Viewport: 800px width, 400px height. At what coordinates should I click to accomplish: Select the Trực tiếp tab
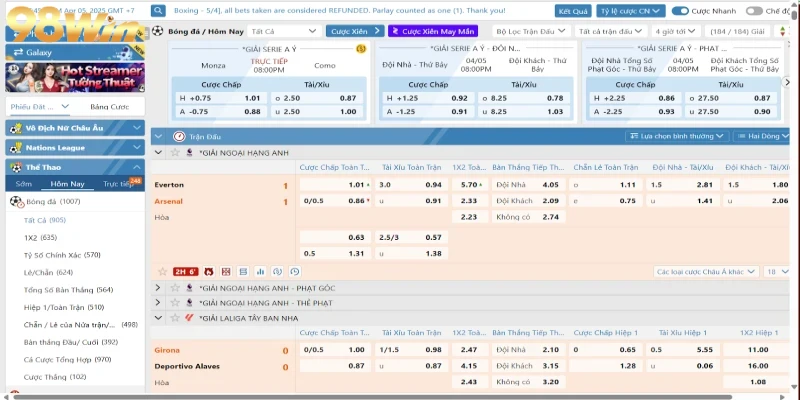pos(118,184)
